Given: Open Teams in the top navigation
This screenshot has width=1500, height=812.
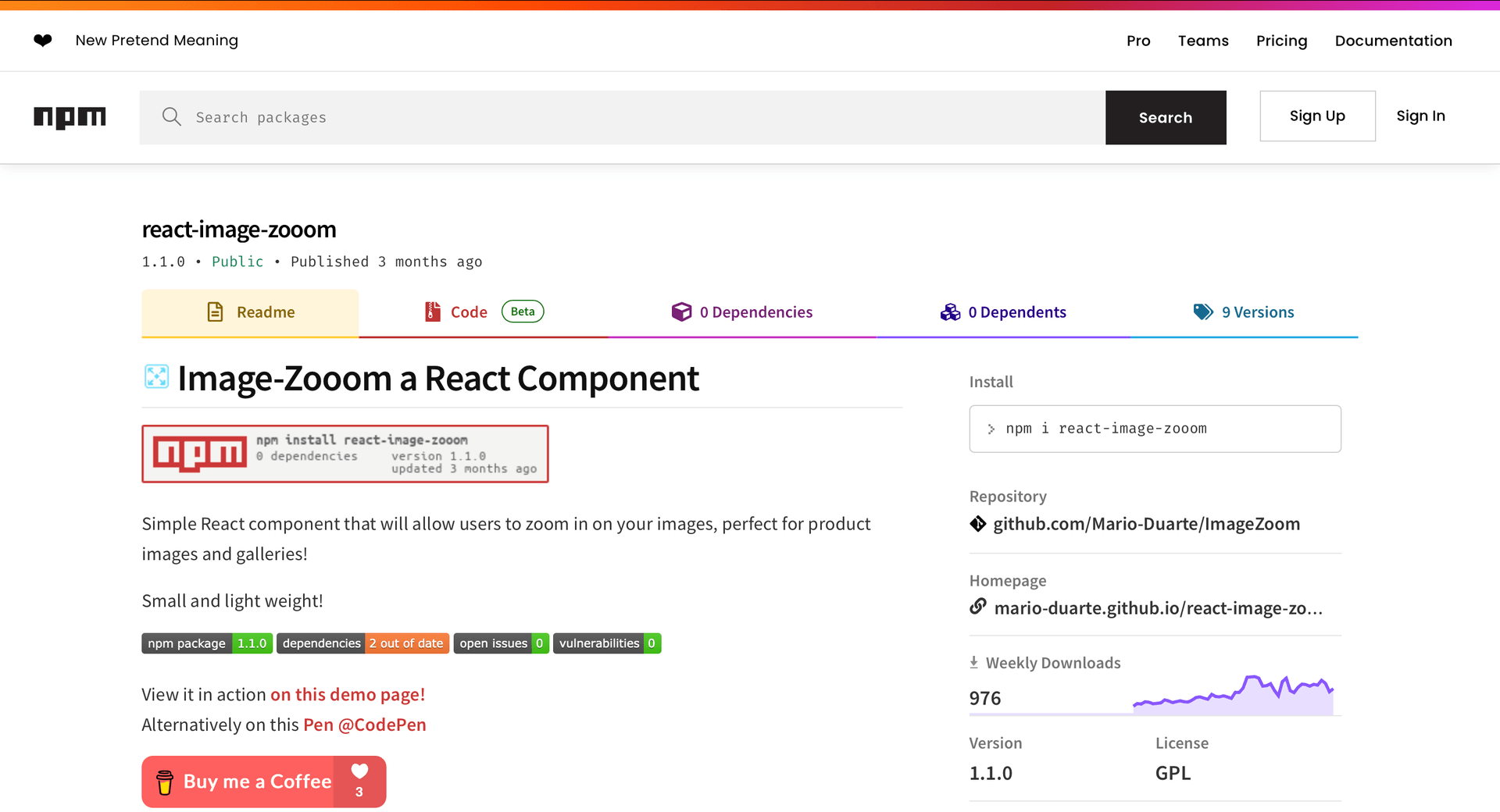Looking at the screenshot, I should coord(1203,41).
